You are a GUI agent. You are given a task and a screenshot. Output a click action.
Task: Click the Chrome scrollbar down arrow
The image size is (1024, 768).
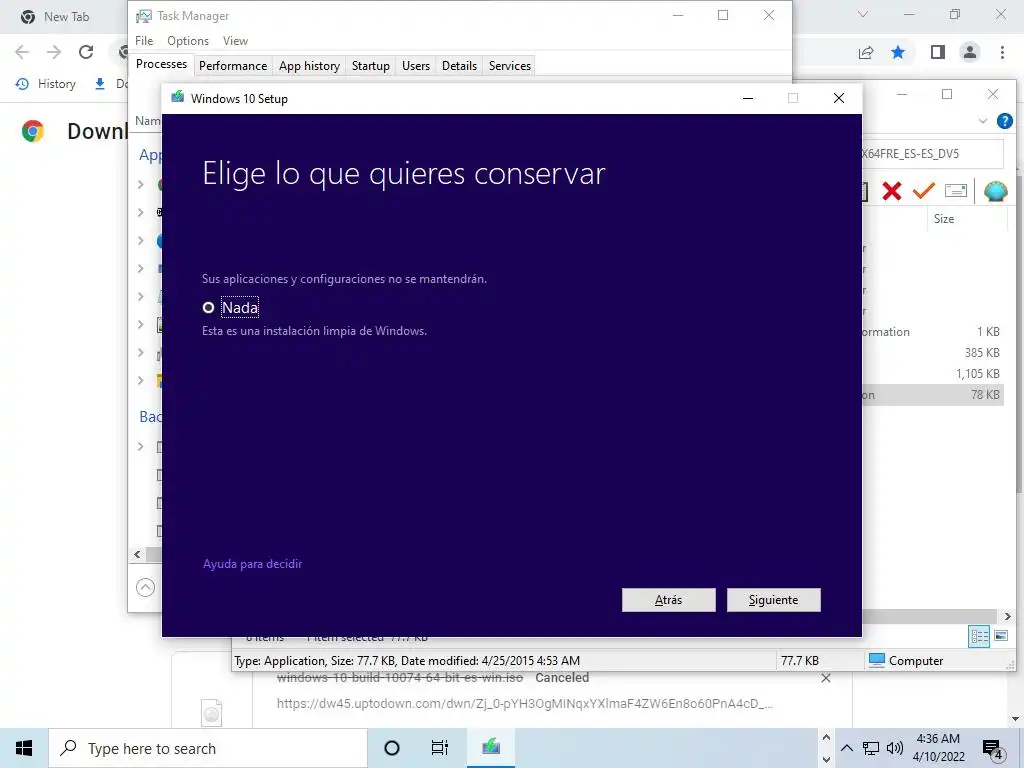pyautogui.click(x=1016, y=719)
